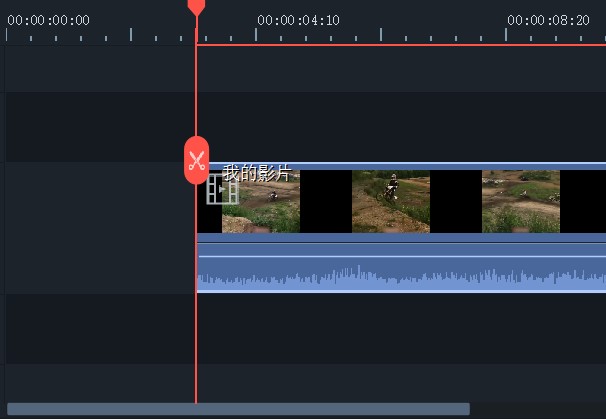This screenshot has width=606, height=419.
Task: Click the middle thumbnail with the jumping rider
Action: click(x=390, y=201)
